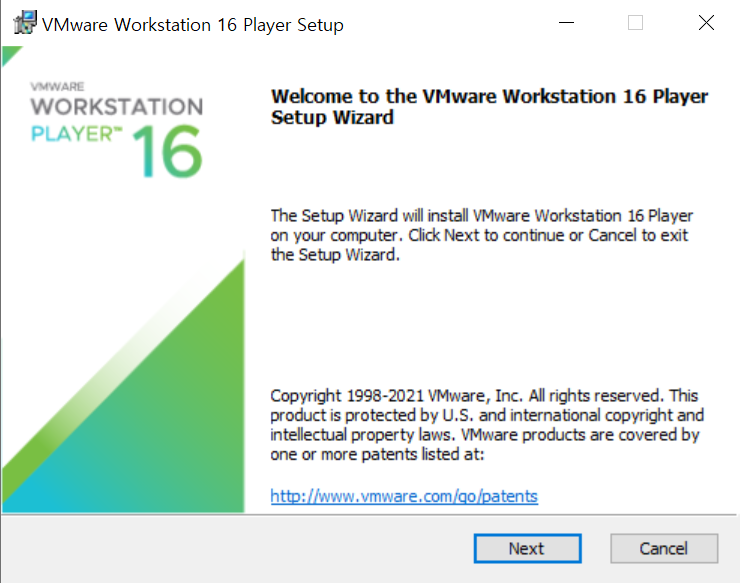Click the disabled maximize button
The image size is (740, 583).
pos(635,23)
